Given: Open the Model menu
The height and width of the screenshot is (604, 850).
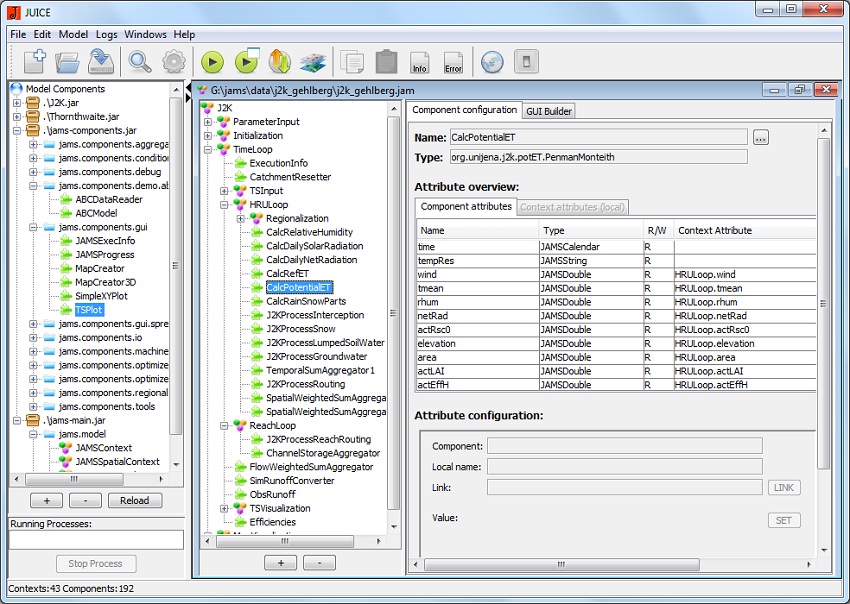Looking at the screenshot, I should [73, 34].
